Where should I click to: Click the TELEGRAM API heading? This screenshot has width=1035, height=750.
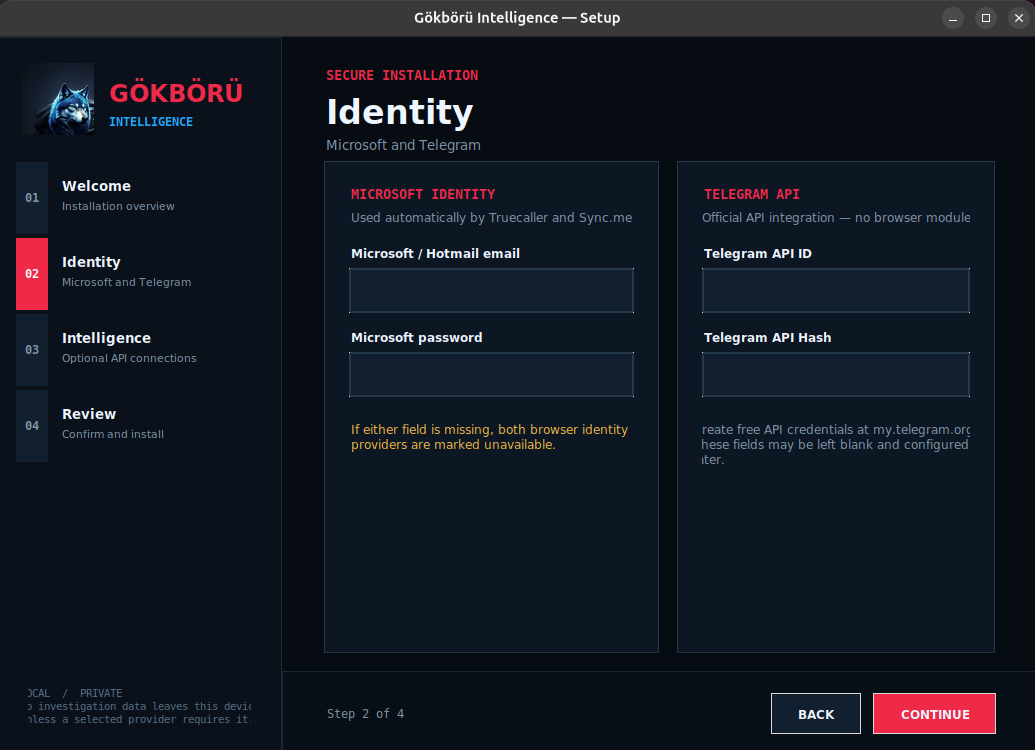(751, 194)
